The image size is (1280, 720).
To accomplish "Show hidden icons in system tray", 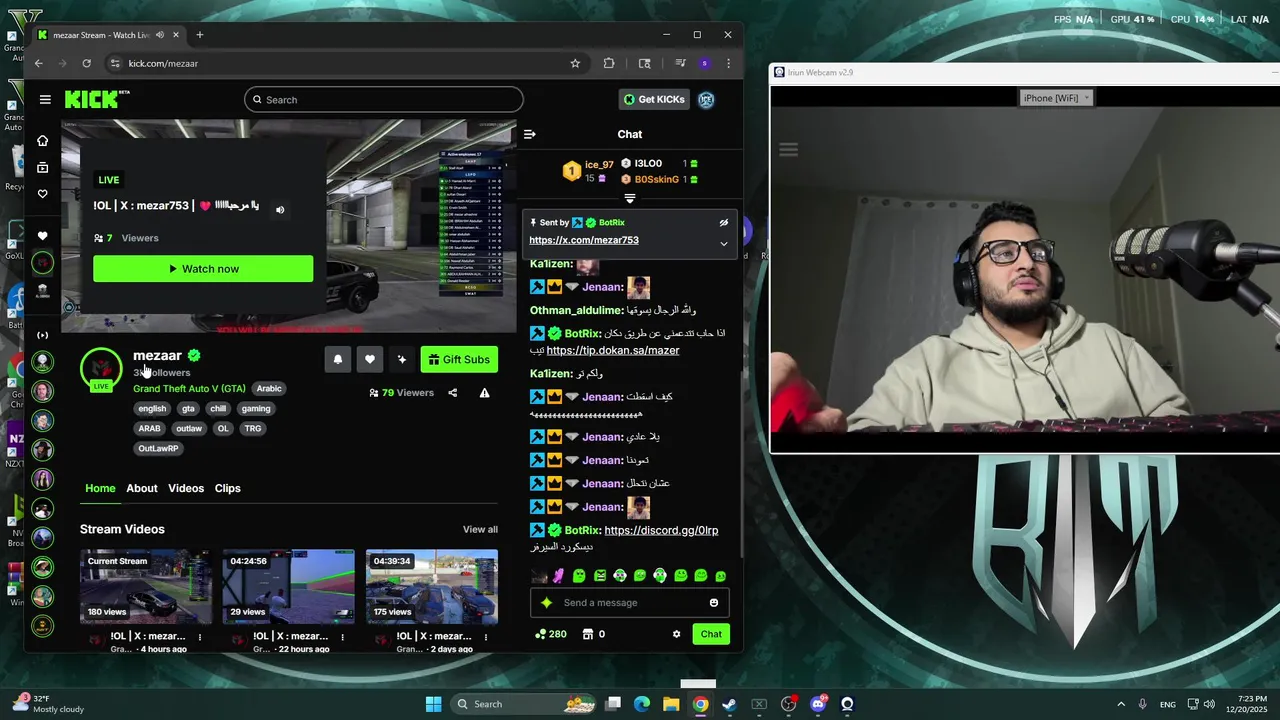I will (1121, 704).
